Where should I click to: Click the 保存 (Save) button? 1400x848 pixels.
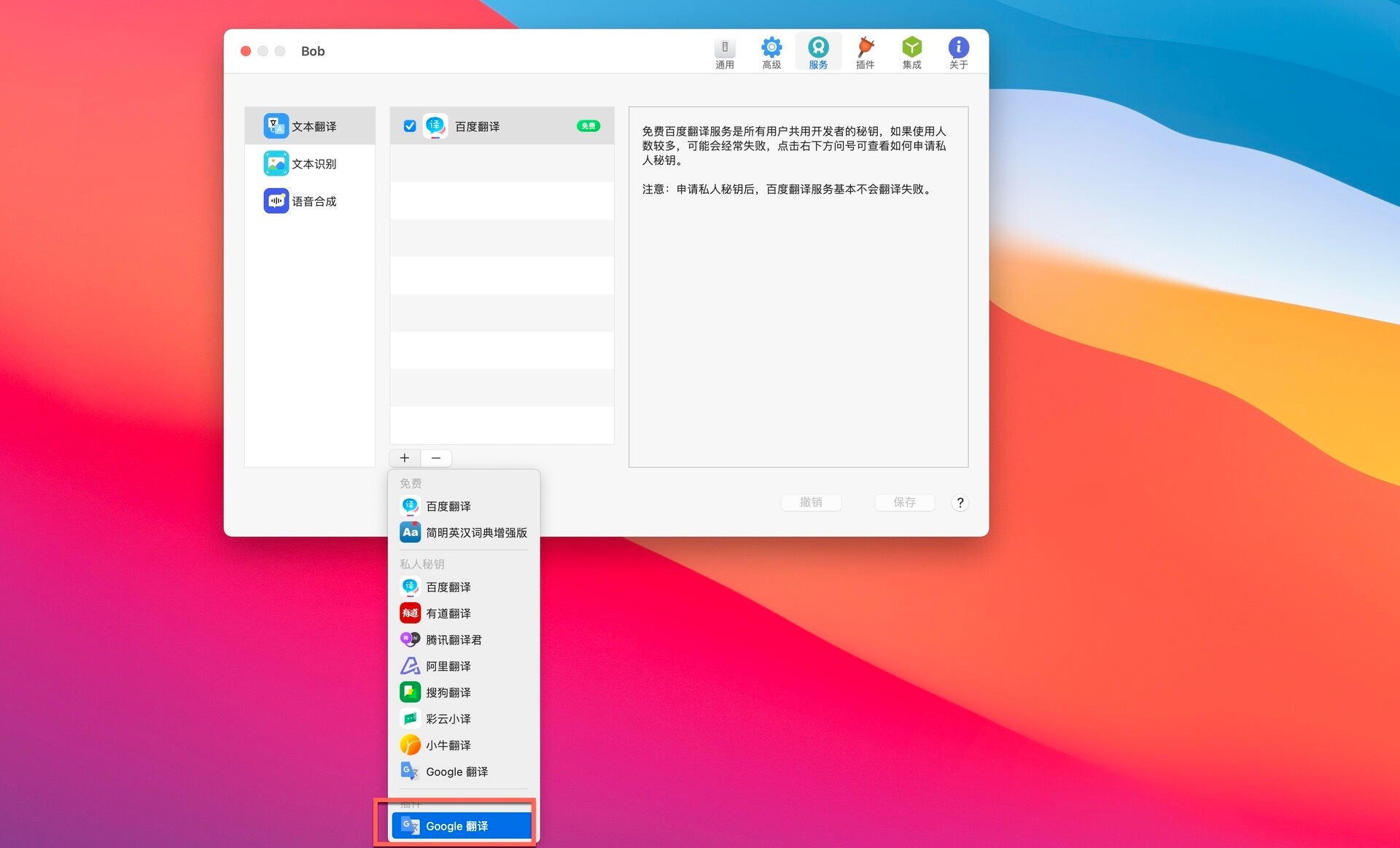(904, 502)
